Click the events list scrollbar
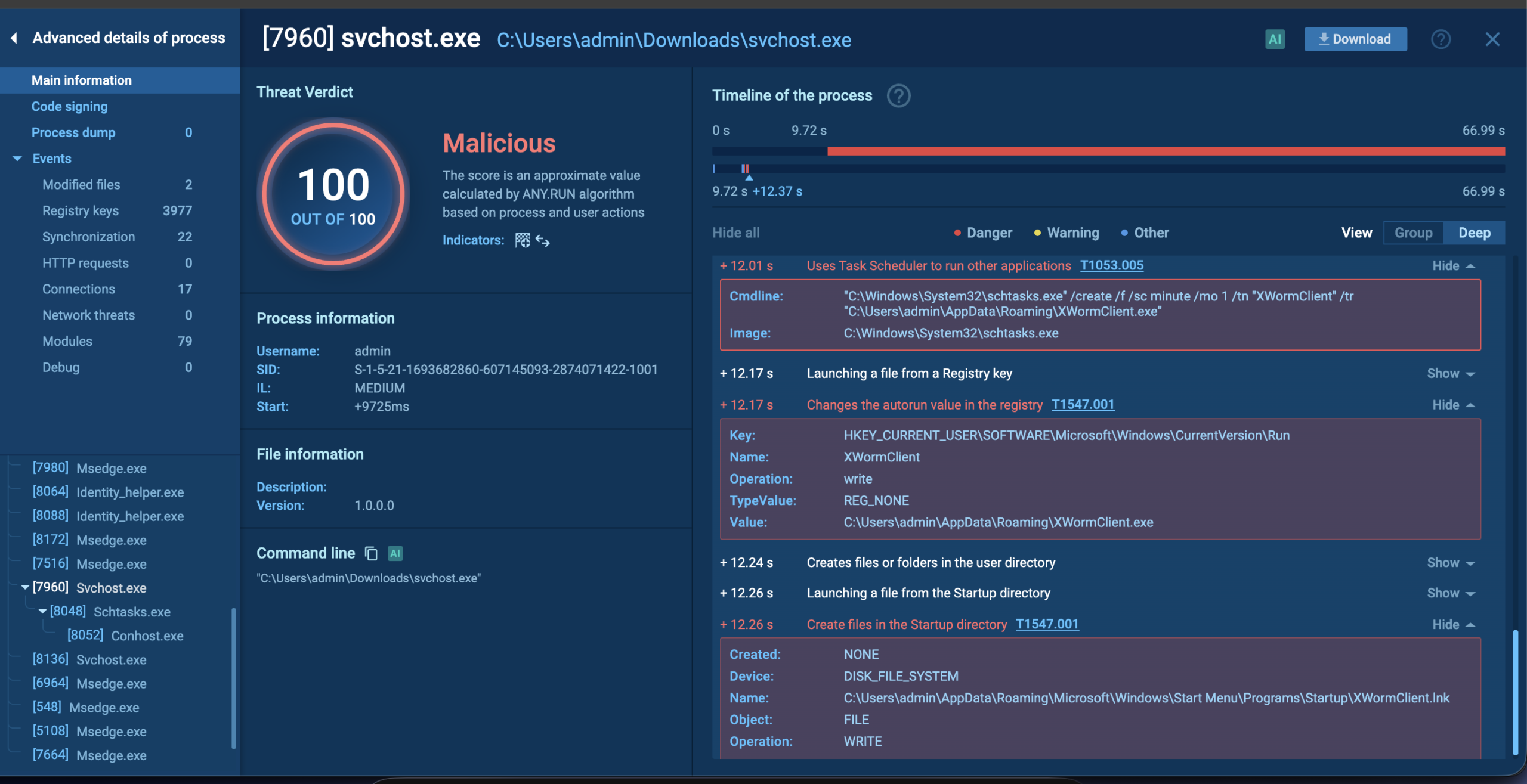 click(x=1515, y=692)
